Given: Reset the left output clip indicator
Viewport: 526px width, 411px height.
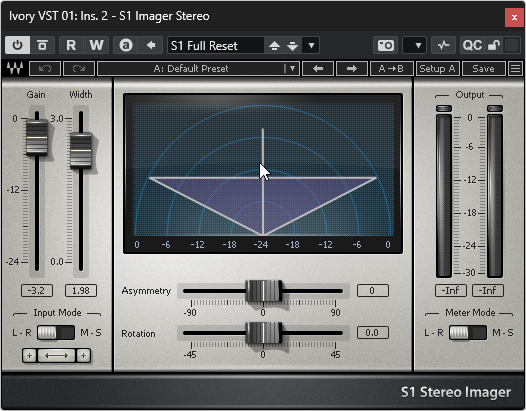Looking at the screenshot, I should pos(444,108).
